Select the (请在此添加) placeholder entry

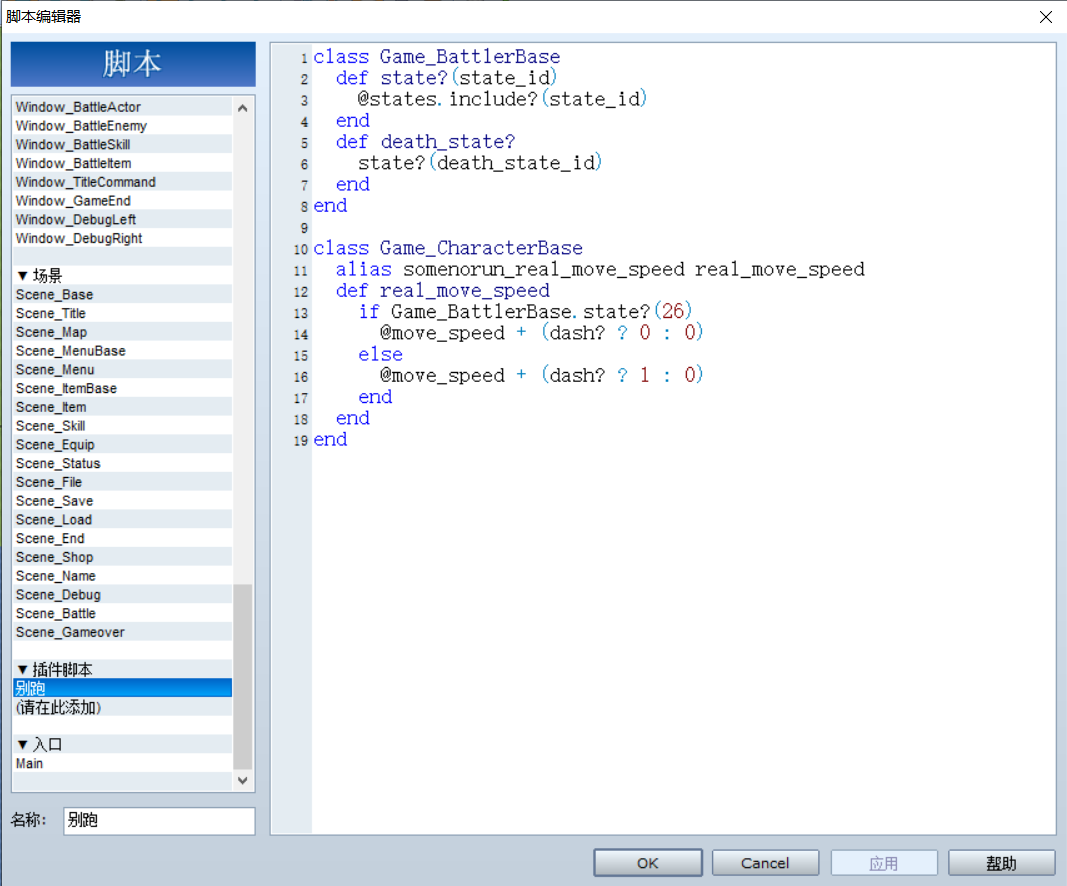122,707
